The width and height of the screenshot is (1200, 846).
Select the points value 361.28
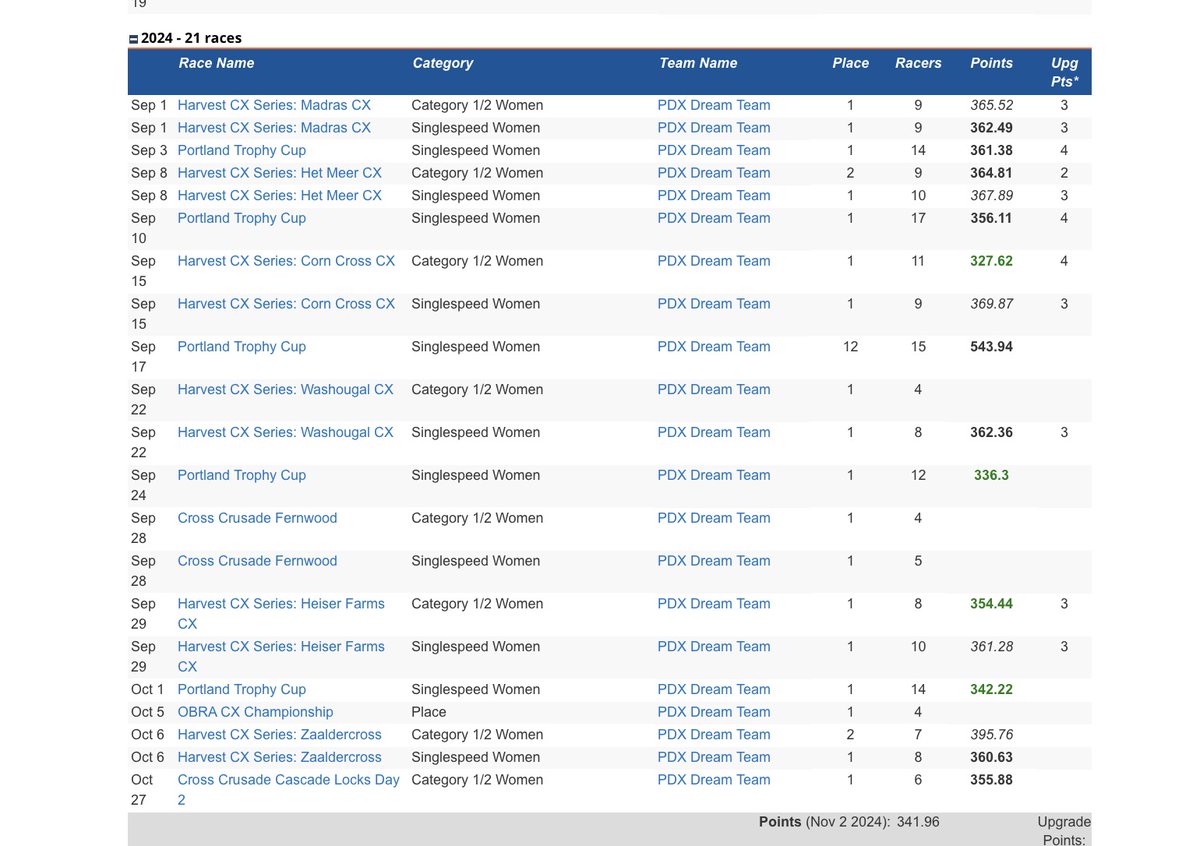point(992,647)
